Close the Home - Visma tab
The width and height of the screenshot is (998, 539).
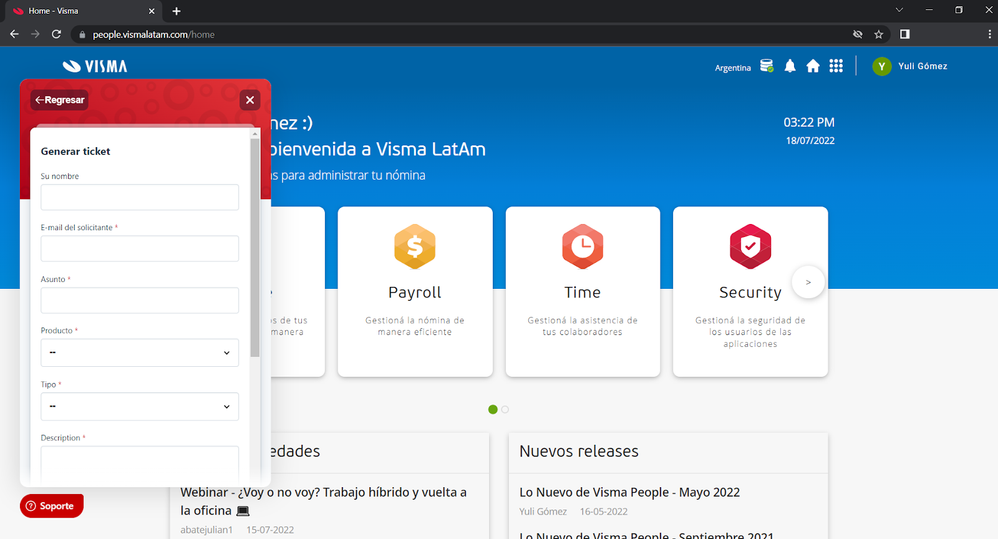tap(151, 11)
